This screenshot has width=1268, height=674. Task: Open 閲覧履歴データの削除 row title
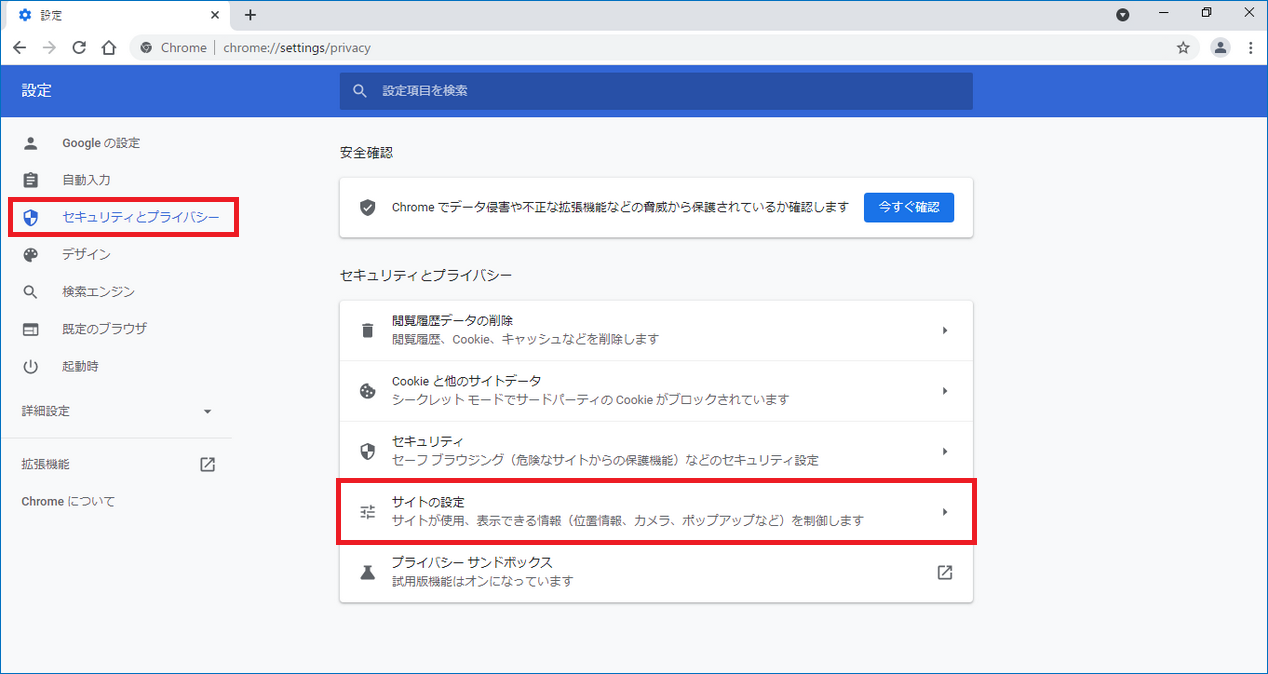click(452, 321)
